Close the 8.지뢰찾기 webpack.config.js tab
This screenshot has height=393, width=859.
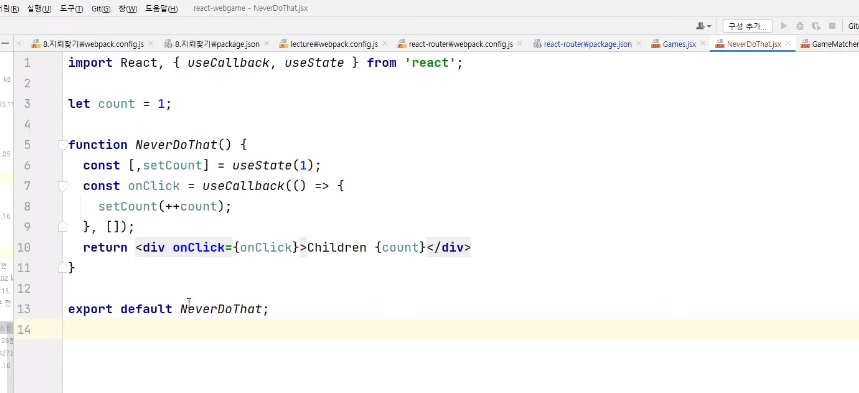(x=152, y=44)
